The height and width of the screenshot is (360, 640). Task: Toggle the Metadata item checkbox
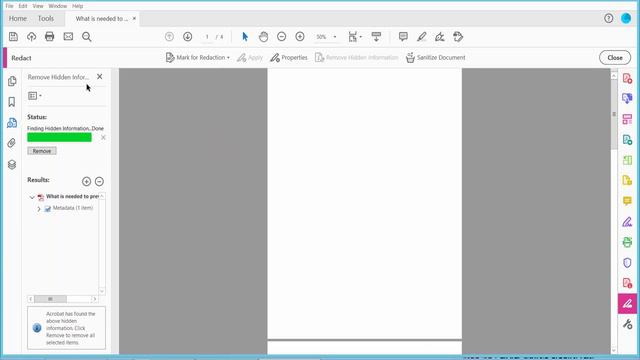[48, 209]
